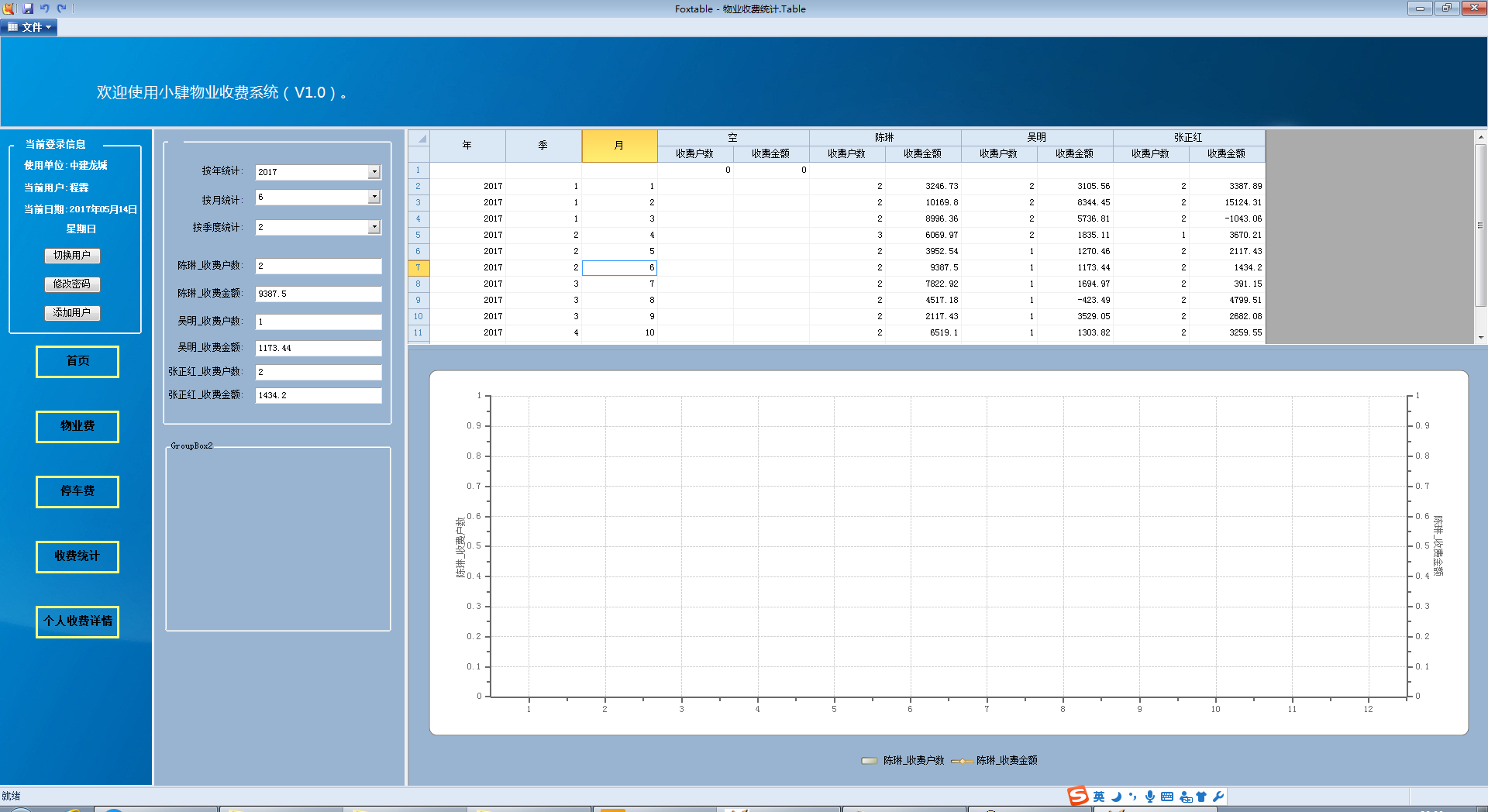
Task: Click the 添加用户 button
Action: pyautogui.click(x=72, y=312)
